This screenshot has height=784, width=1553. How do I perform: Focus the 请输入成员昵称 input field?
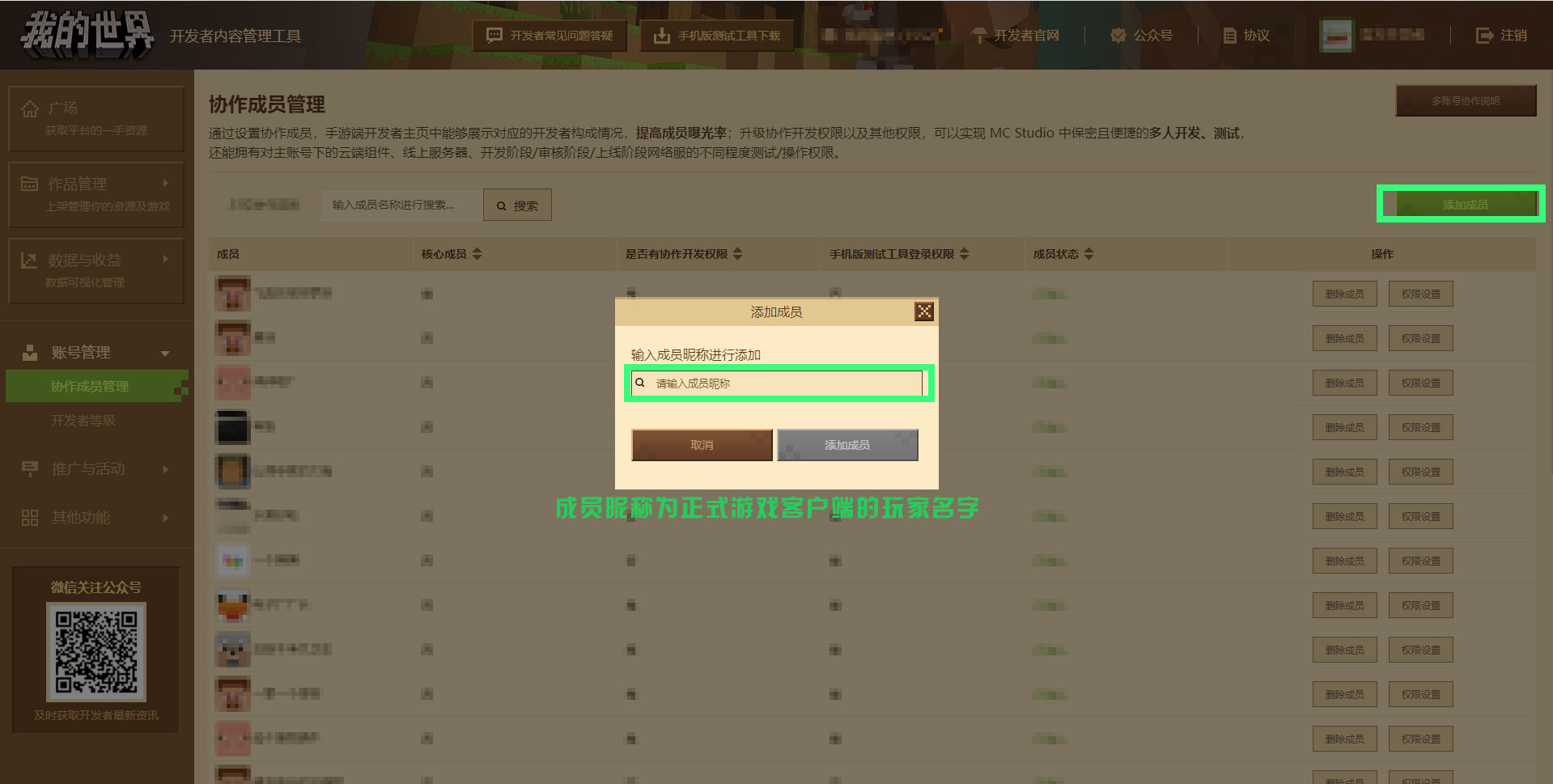[777, 384]
